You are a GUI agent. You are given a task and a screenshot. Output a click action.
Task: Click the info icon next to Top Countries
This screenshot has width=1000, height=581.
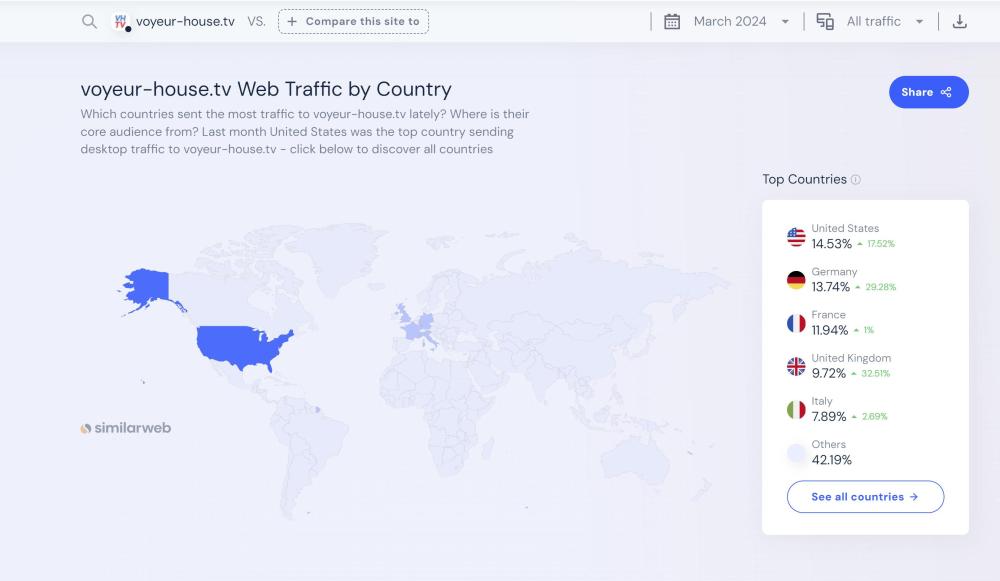pyautogui.click(x=855, y=180)
